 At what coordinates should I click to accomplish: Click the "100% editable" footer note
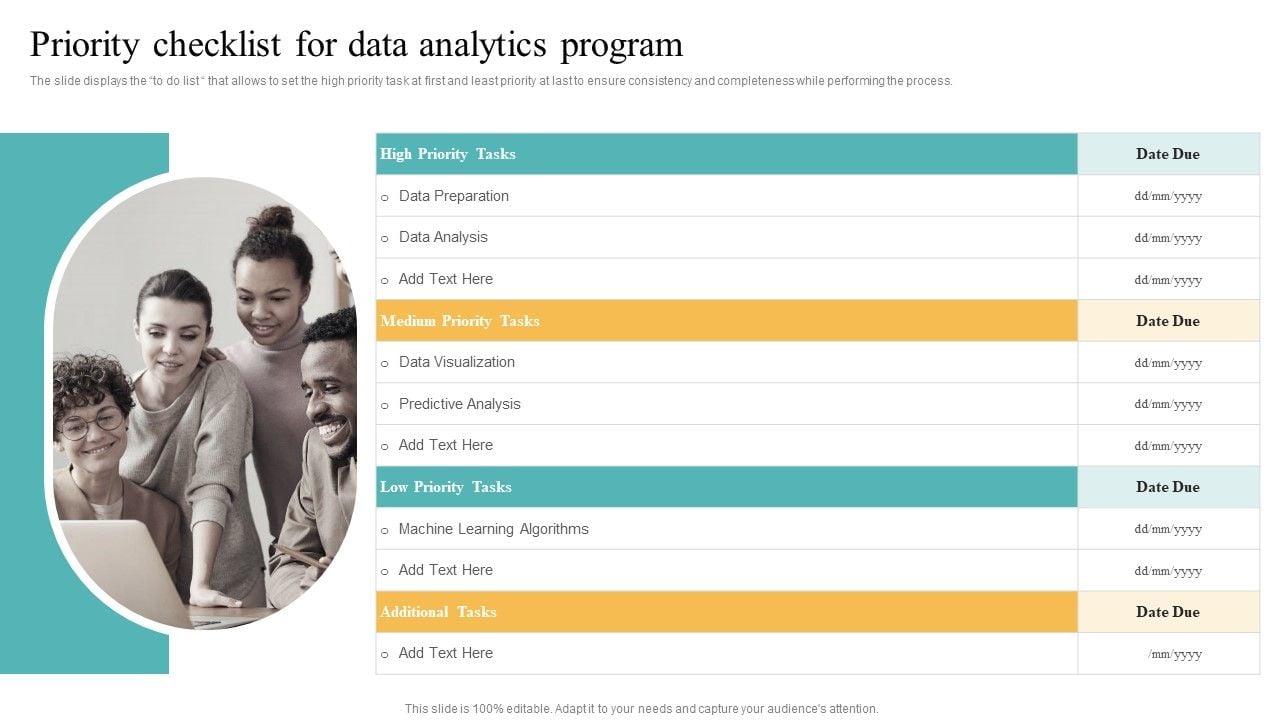pos(641,709)
